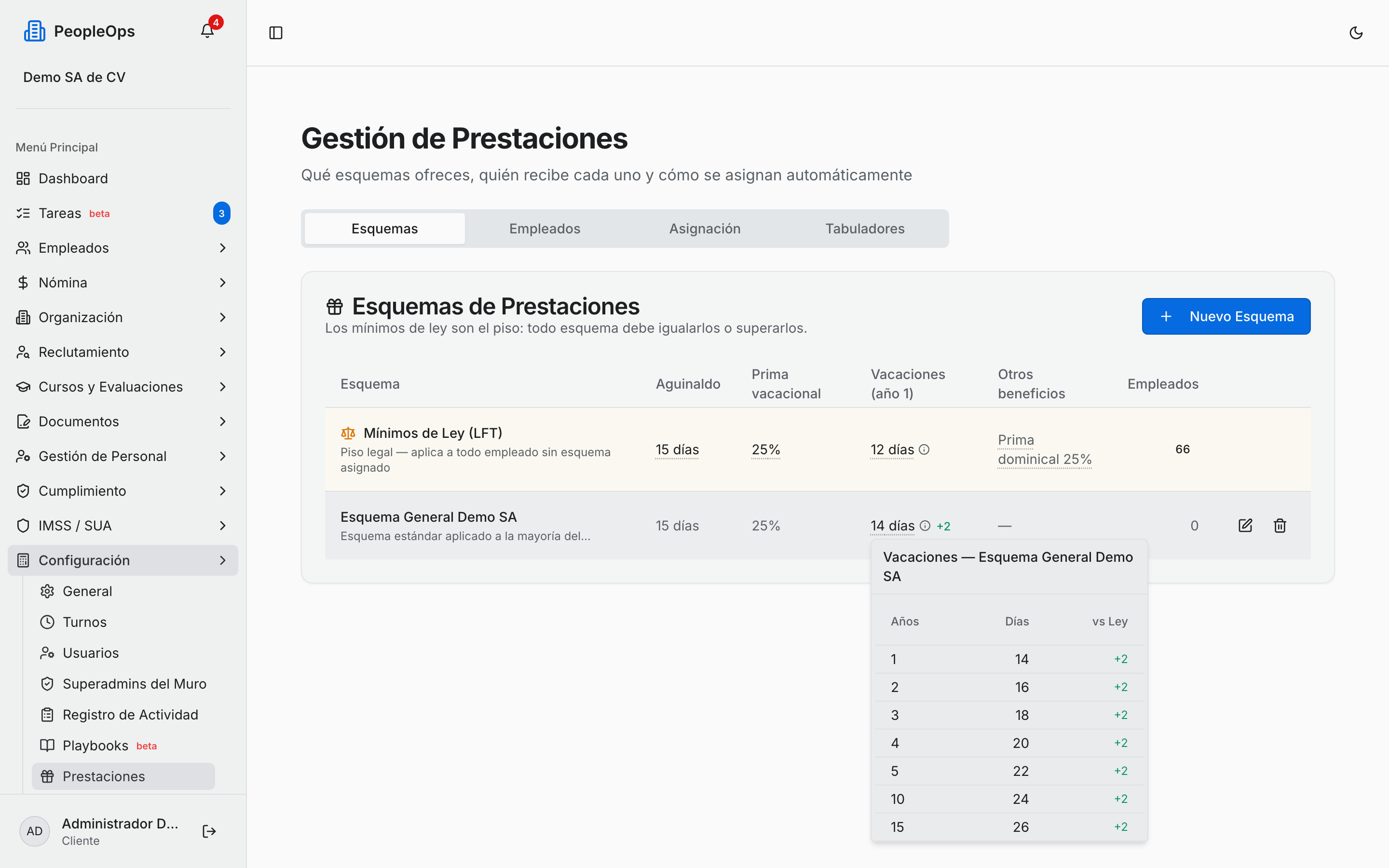The width and height of the screenshot is (1389, 868).
Task: Click Mínimos de Ley (LFT) name
Action: click(x=433, y=433)
